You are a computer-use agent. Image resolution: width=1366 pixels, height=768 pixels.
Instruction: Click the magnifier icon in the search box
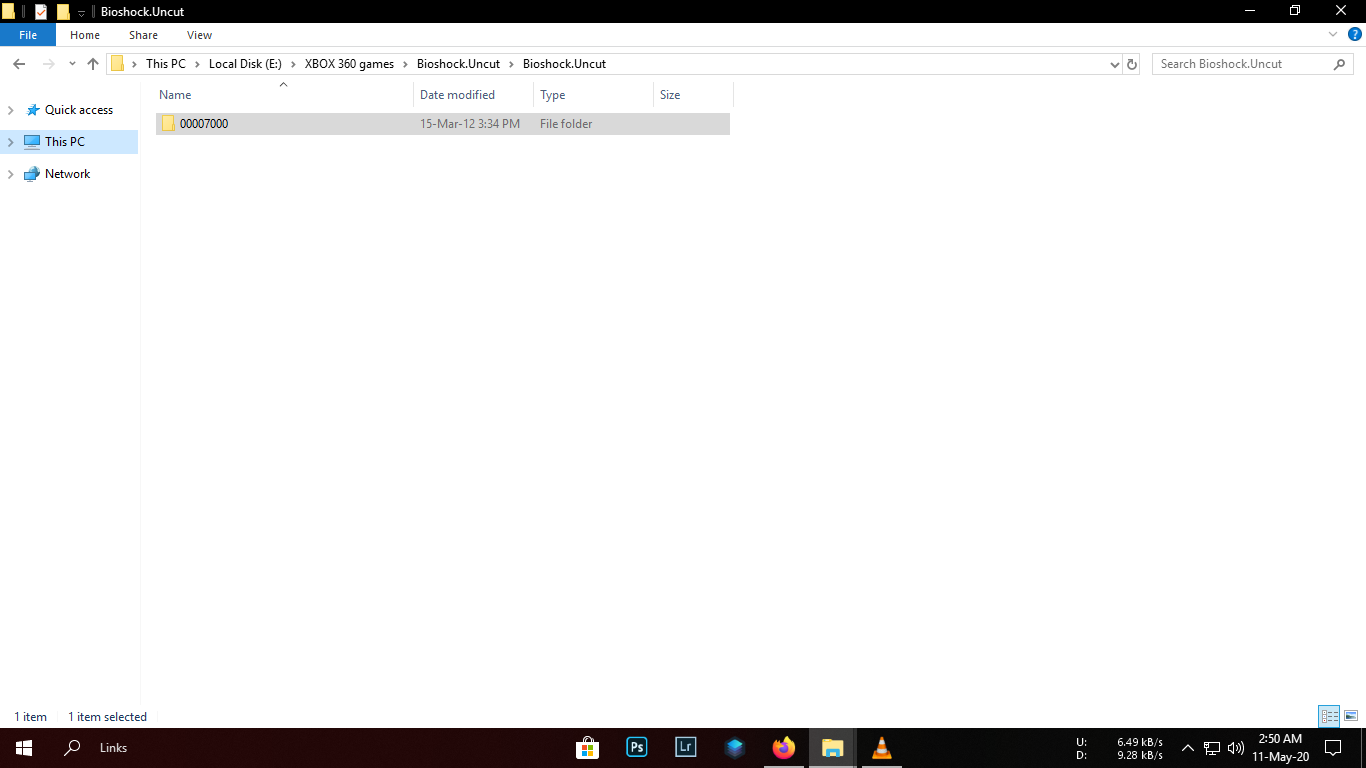[1340, 64]
